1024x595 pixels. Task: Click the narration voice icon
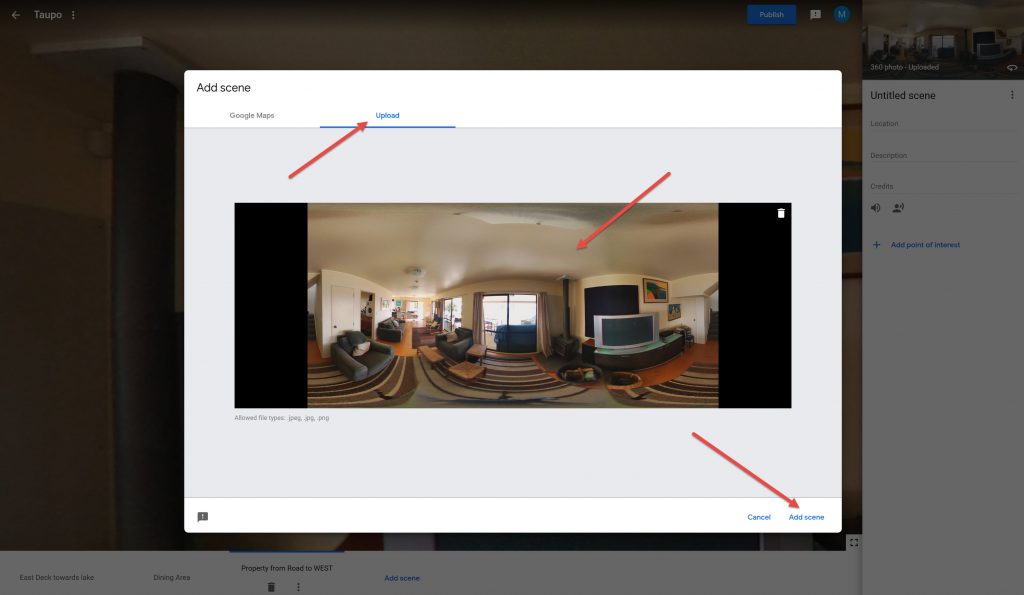897,208
